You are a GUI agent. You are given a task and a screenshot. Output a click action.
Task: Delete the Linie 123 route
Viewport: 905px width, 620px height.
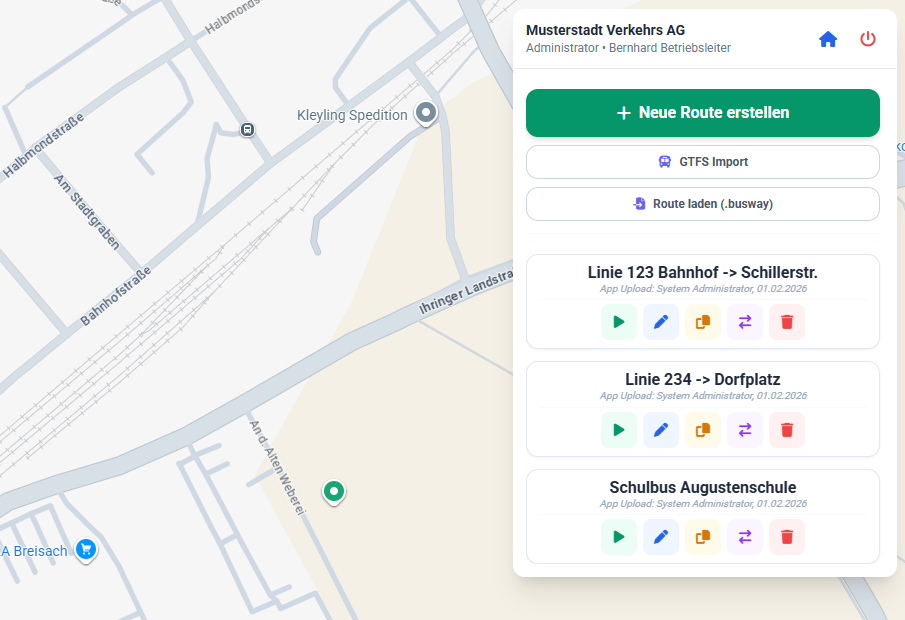[x=786, y=322]
